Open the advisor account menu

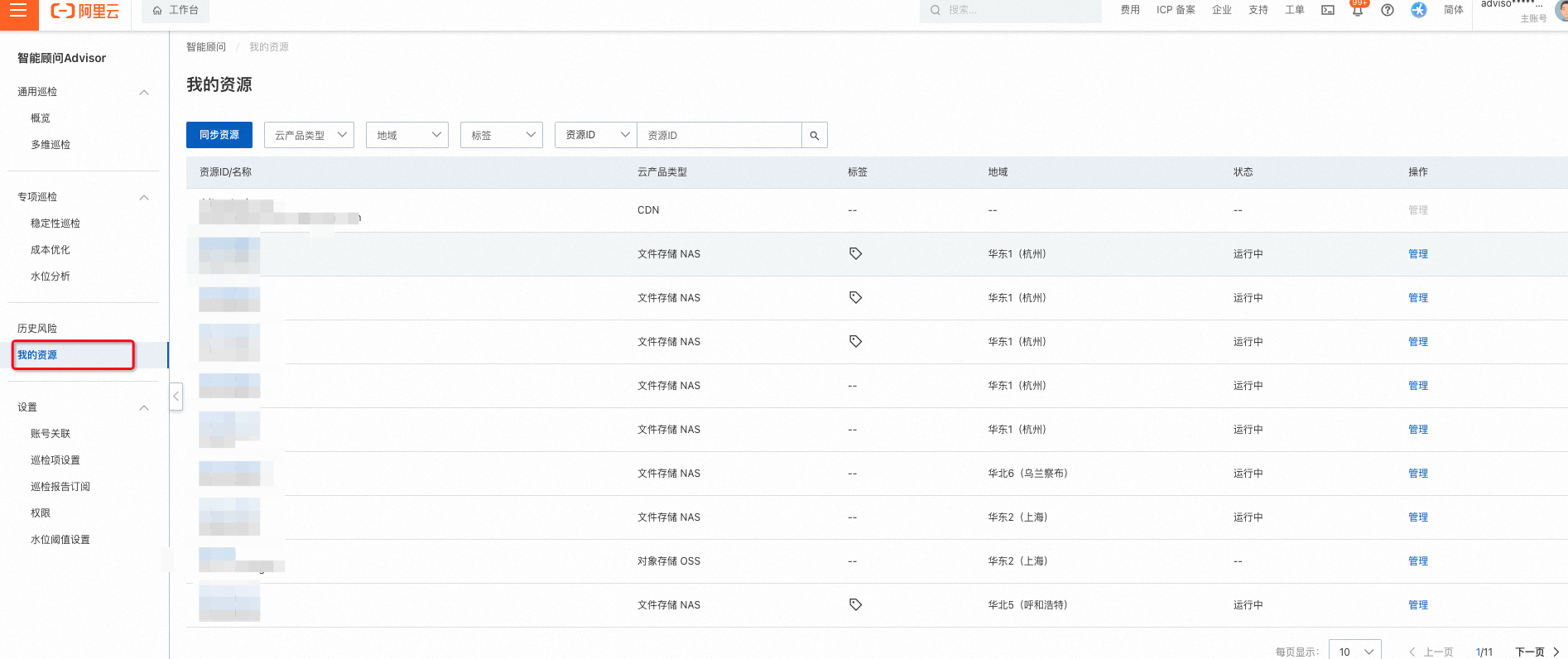tap(1522, 10)
